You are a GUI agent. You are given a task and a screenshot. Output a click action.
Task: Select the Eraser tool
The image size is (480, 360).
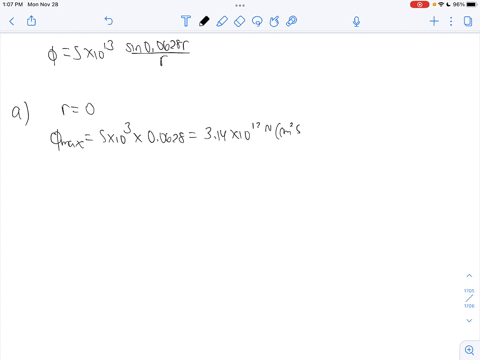pyautogui.click(x=239, y=21)
